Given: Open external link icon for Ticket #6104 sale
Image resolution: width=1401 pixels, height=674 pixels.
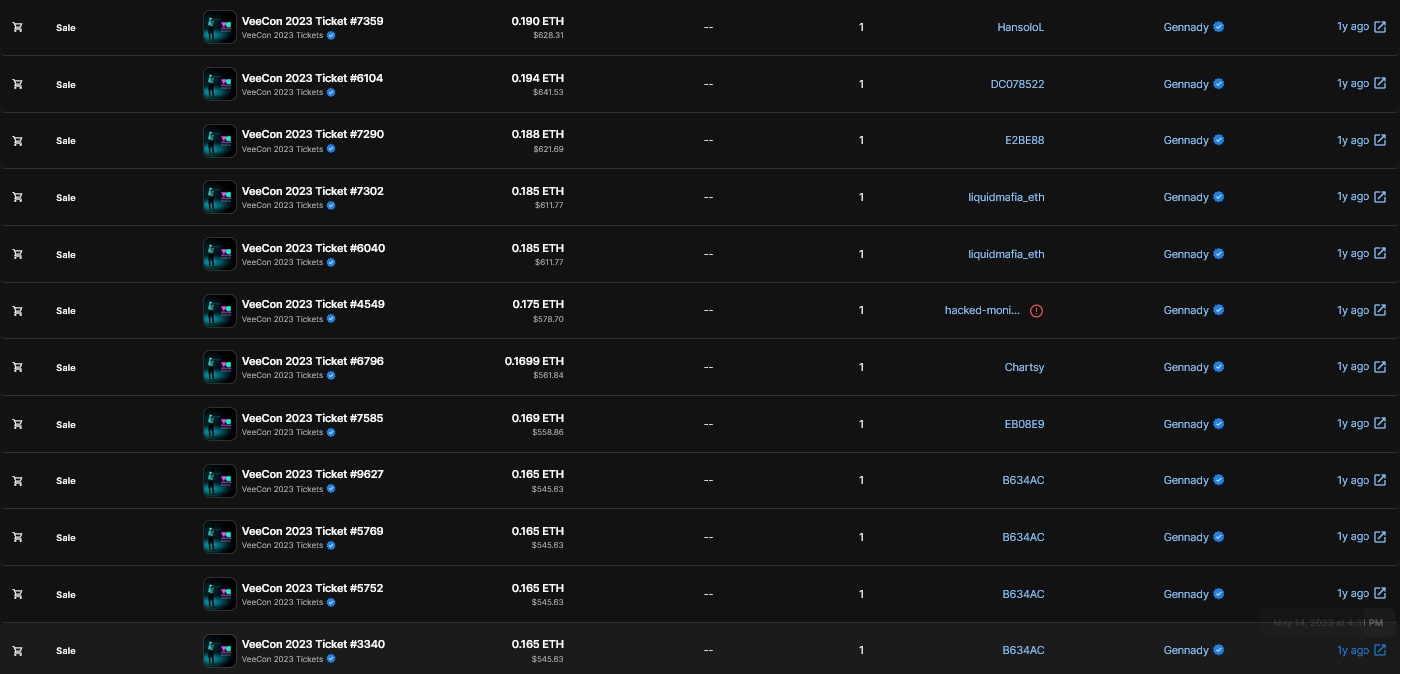Looking at the screenshot, I should tap(1380, 83).
